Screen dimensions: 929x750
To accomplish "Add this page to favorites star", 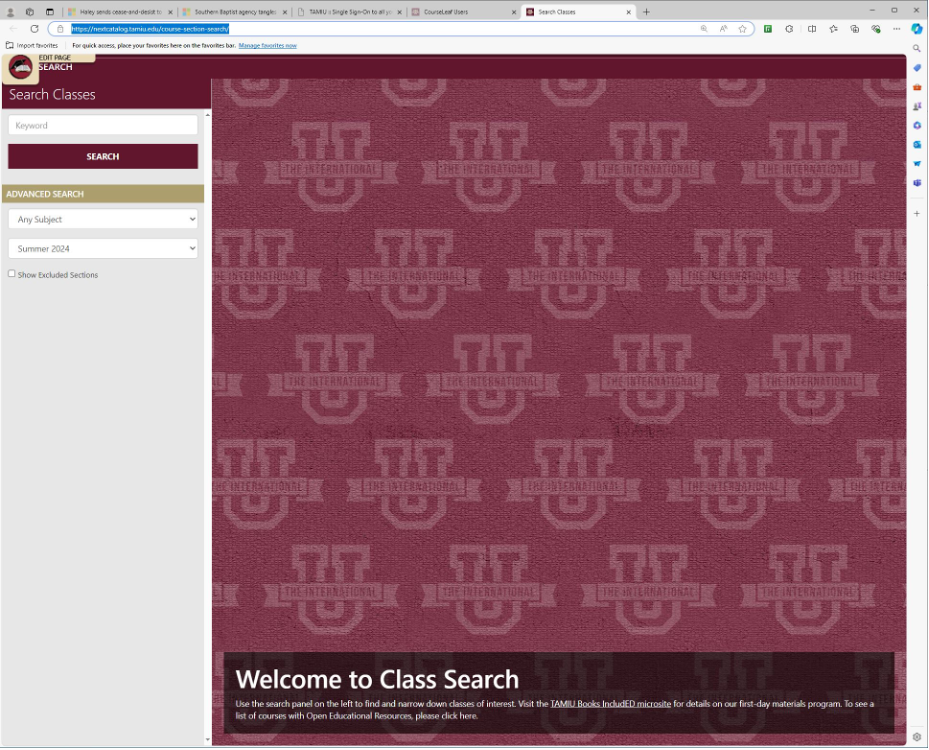I will tap(742, 28).
